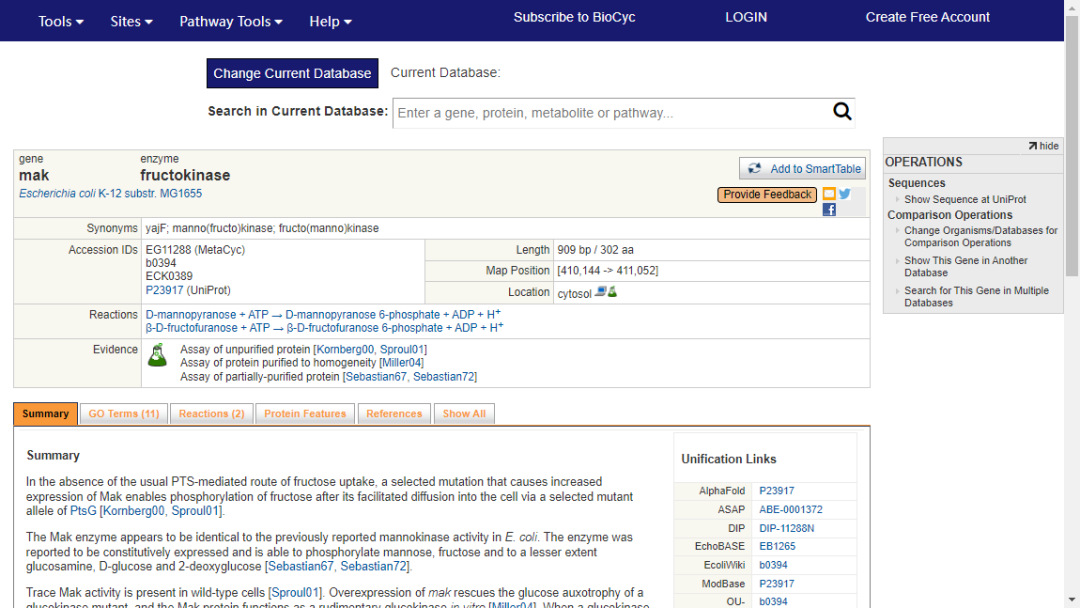Open the Help dropdown menu
The image size is (1080, 608).
[x=330, y=21]
